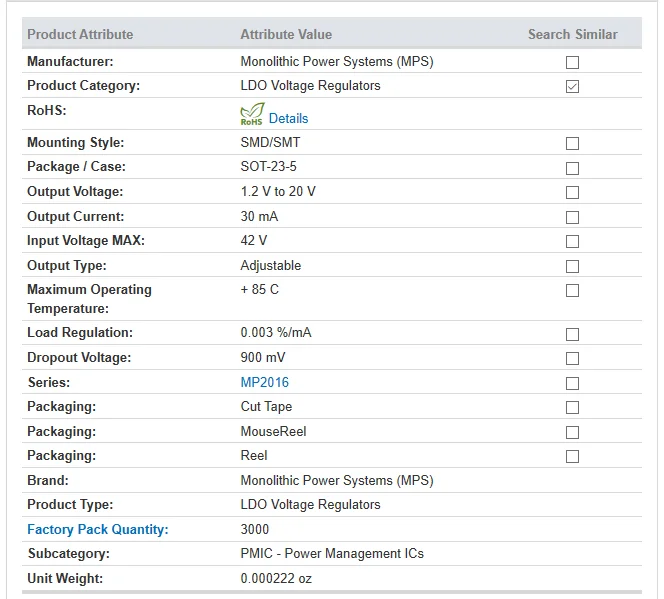
Task: Tick the Cut Tape packaging checkbox
Action: pos(572,407)
